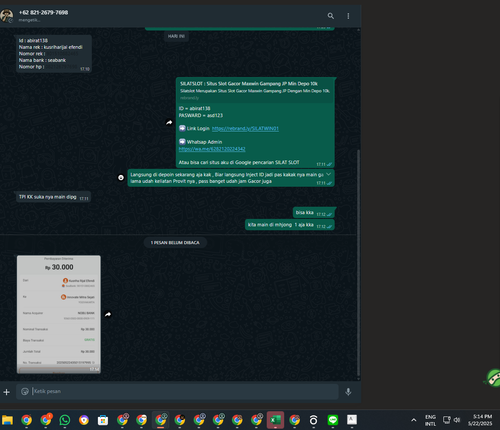
Task: Open Microsoft Store from the taskbar
Action: point(103,420)
